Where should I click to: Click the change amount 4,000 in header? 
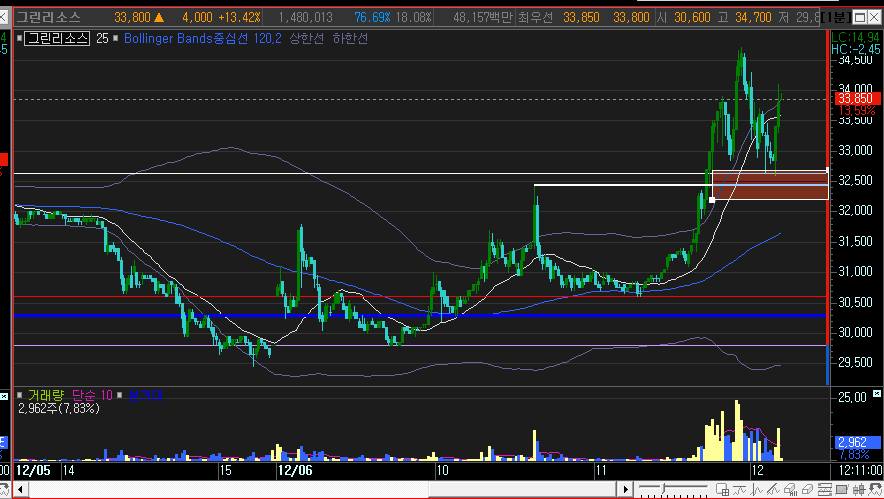197,17
